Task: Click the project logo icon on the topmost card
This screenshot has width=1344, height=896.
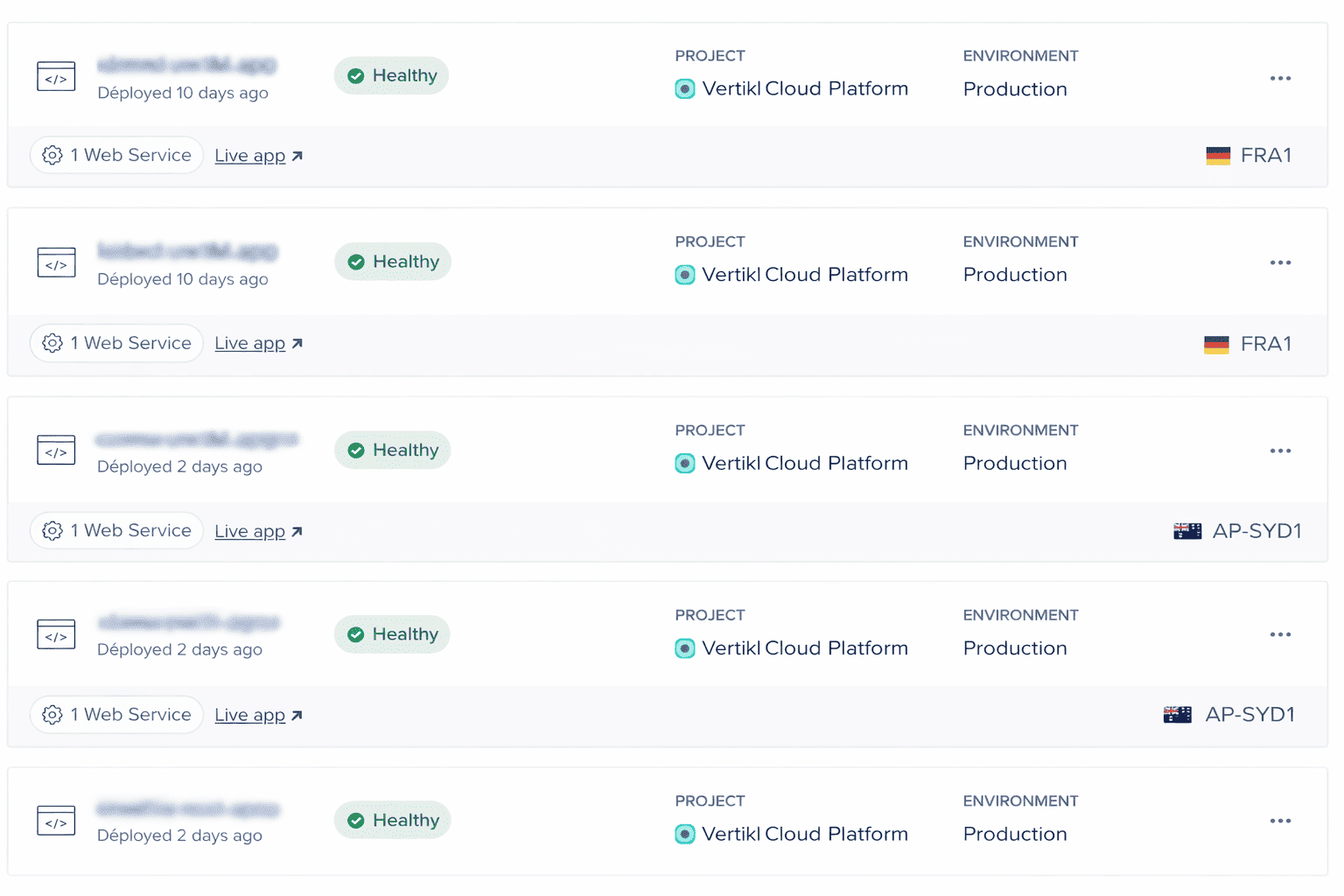Action: [x=685, y=88]
